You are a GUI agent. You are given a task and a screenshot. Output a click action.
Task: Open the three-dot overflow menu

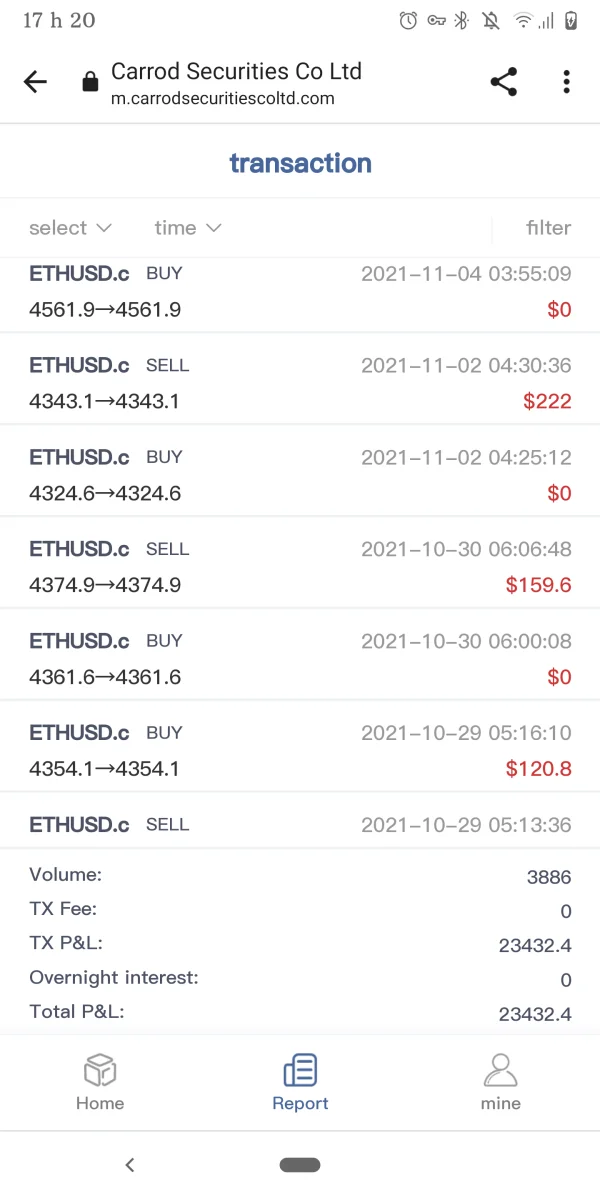tap(566, 83)
